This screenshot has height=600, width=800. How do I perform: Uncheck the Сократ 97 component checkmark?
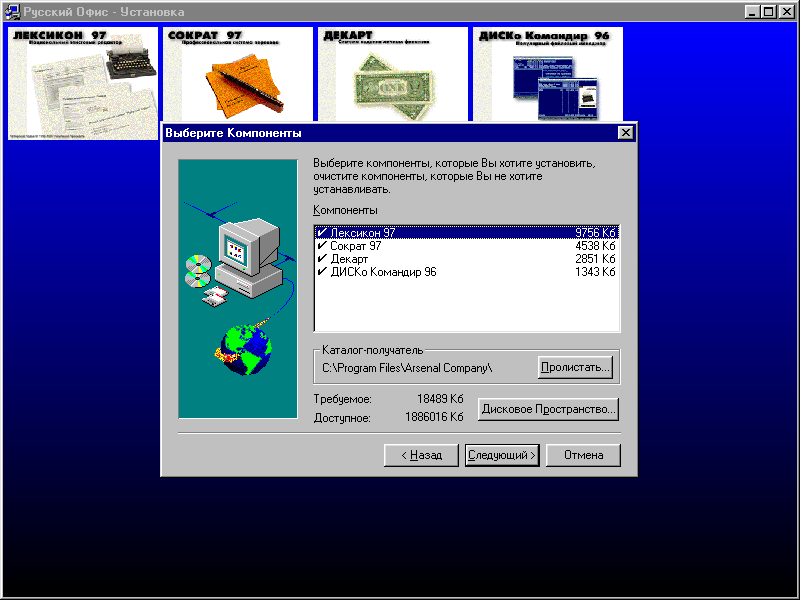(x=321, y=245)
